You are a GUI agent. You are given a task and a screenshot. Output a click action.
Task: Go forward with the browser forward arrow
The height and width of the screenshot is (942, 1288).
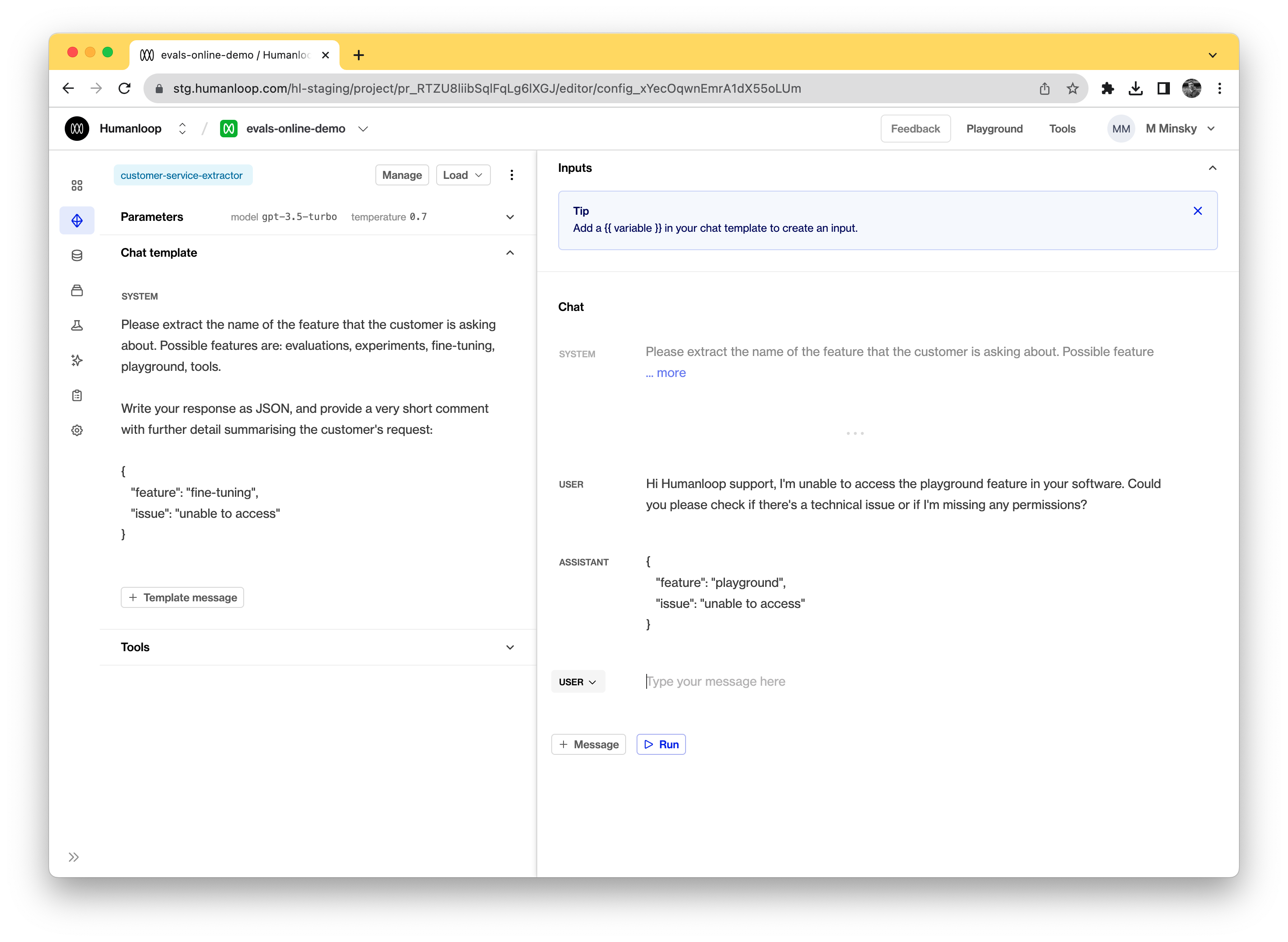coord(96,88)
